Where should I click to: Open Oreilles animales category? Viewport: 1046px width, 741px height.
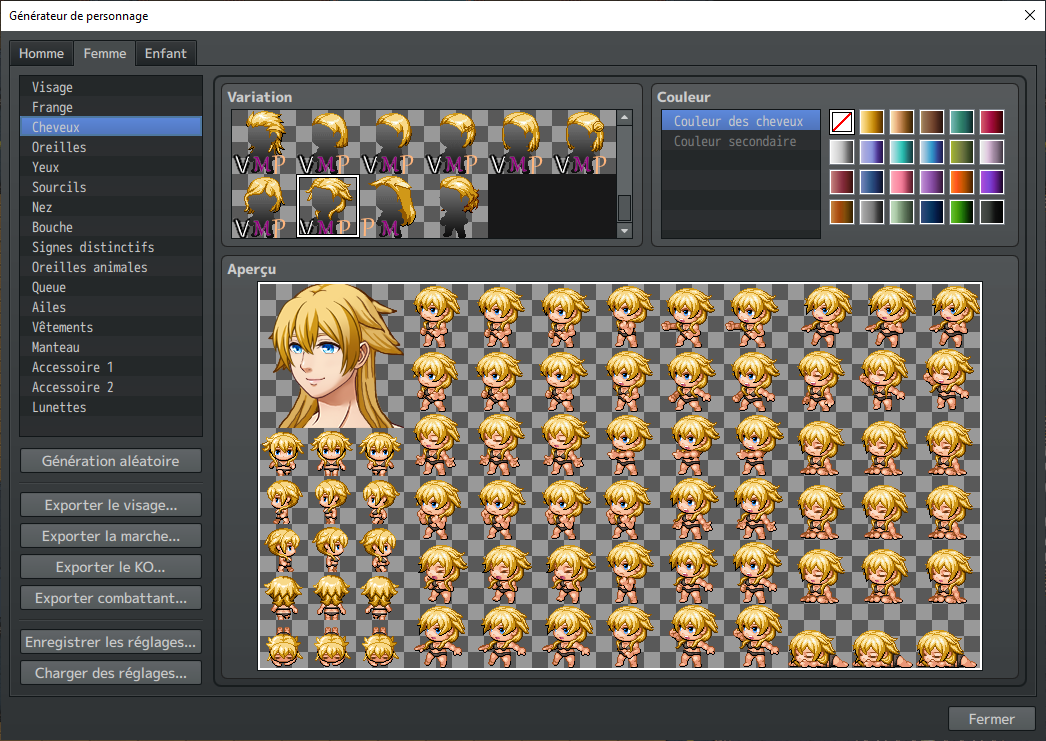111,267
